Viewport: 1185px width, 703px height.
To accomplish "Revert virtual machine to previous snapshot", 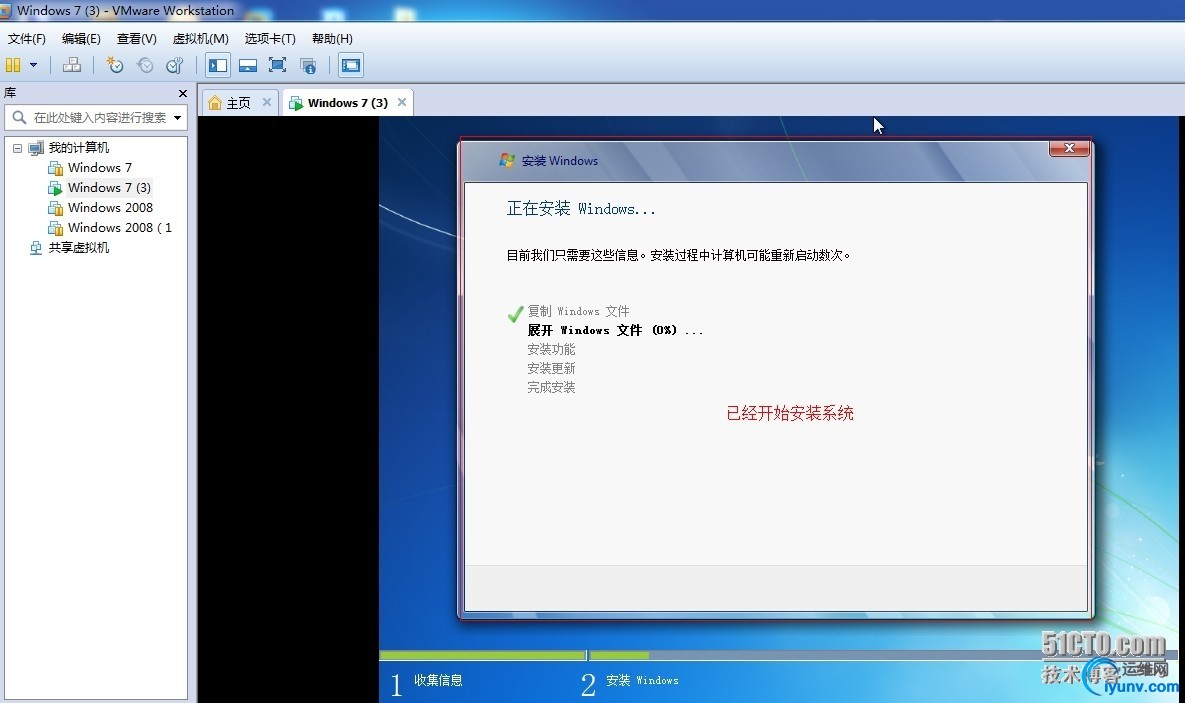I will (x=144, y=65).
